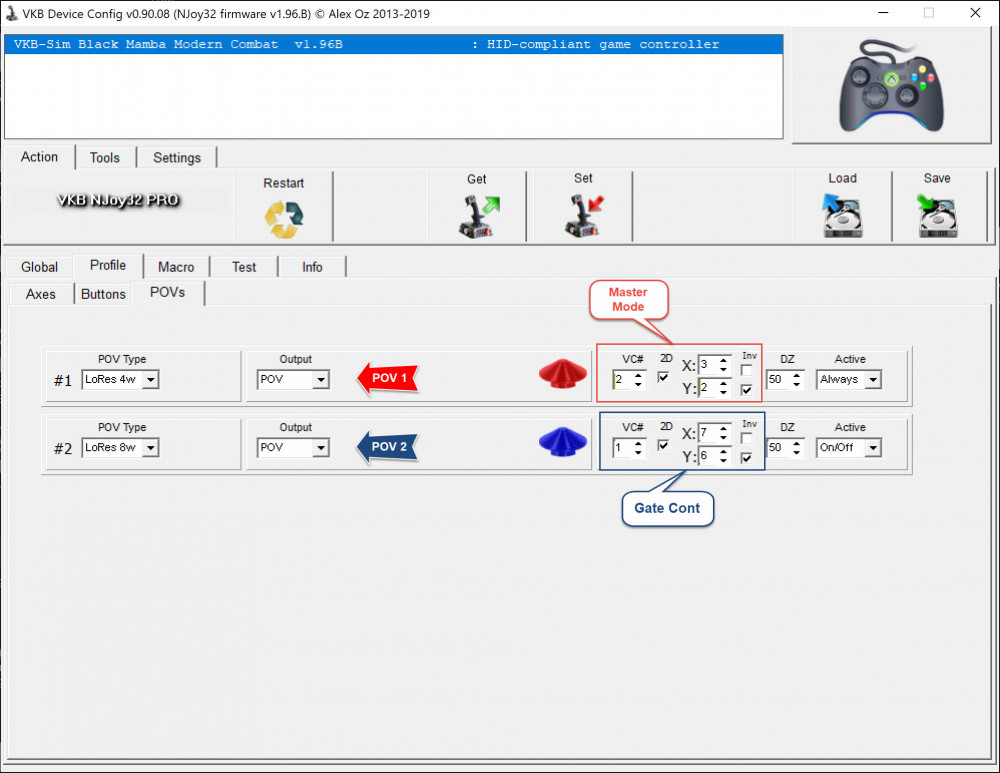Click the VKB NJoy32 PRO logo

point(118,200)
